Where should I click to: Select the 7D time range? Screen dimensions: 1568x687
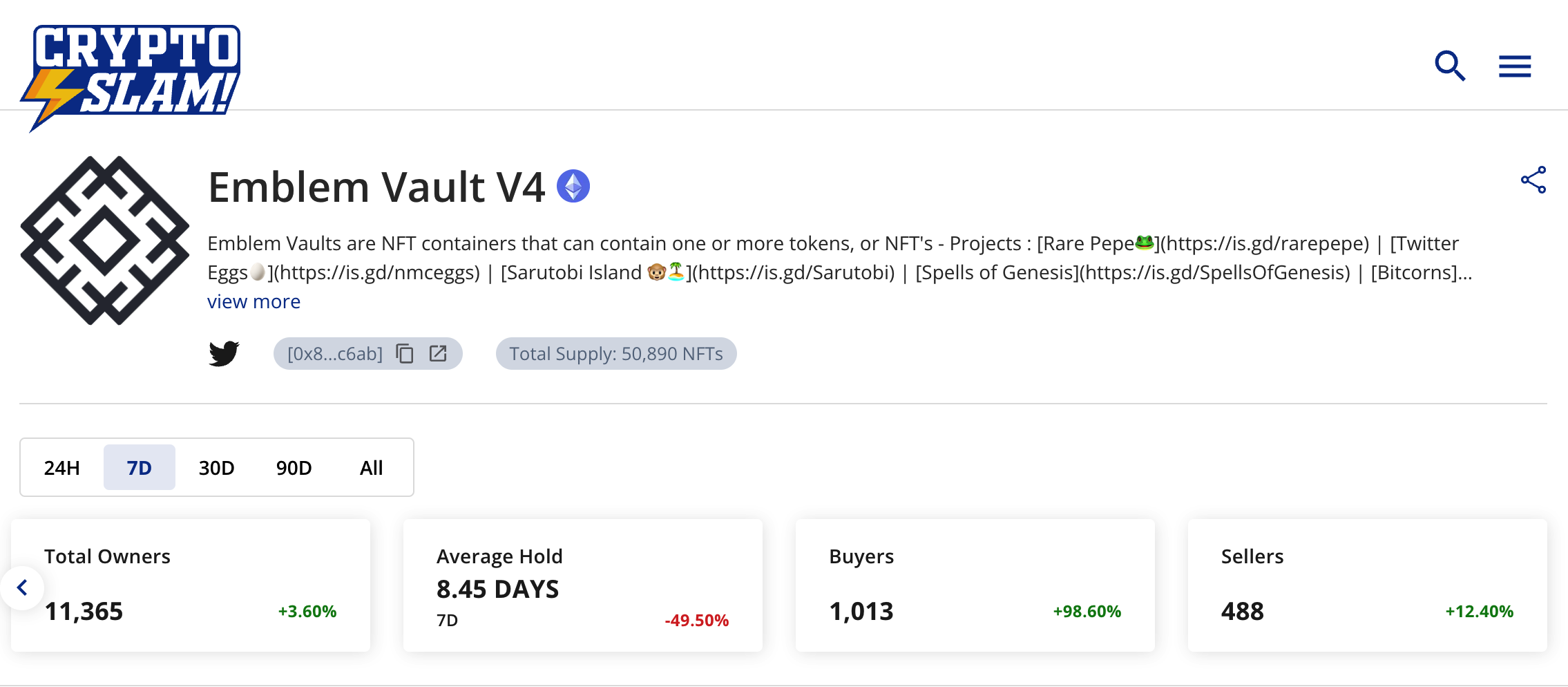pyautogui.click(x=139, y=468)
